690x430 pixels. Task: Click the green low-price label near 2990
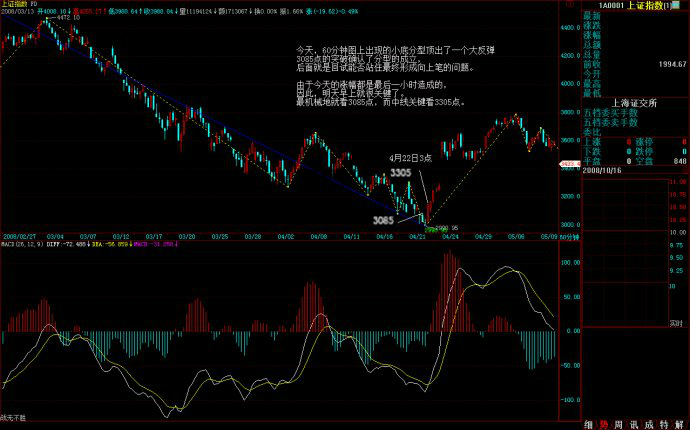[x=445, y=227]
